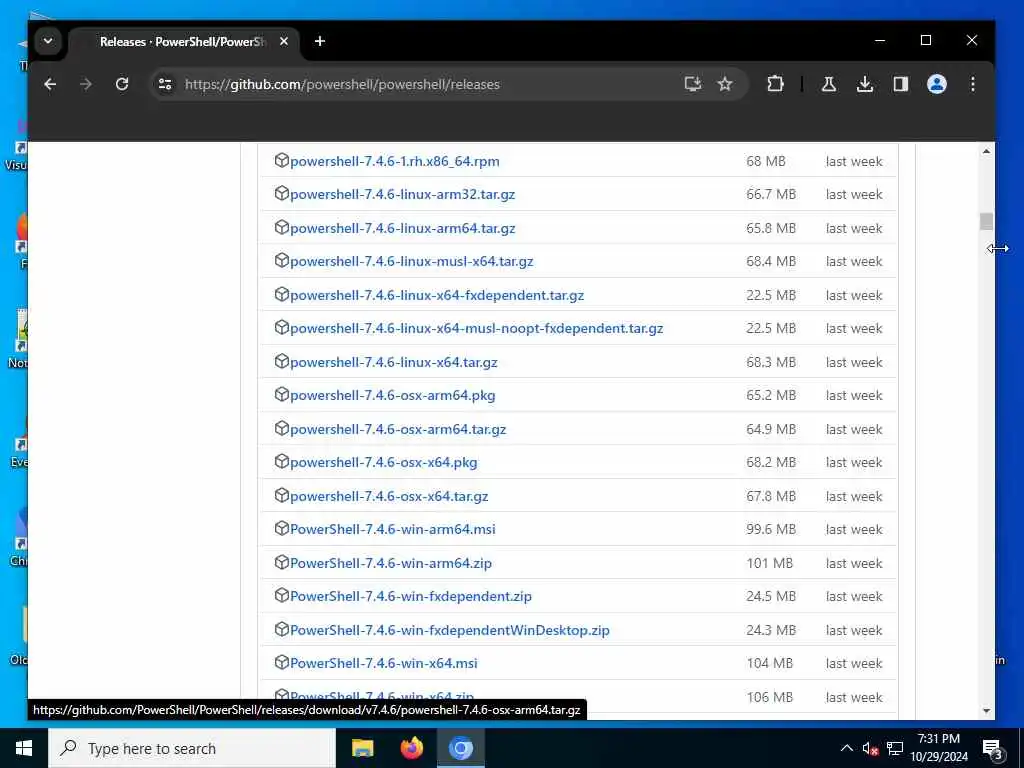Download powershell-7.4.6-linux-arm64.tar.gz
1024x768 pixels.
(402, 229)
